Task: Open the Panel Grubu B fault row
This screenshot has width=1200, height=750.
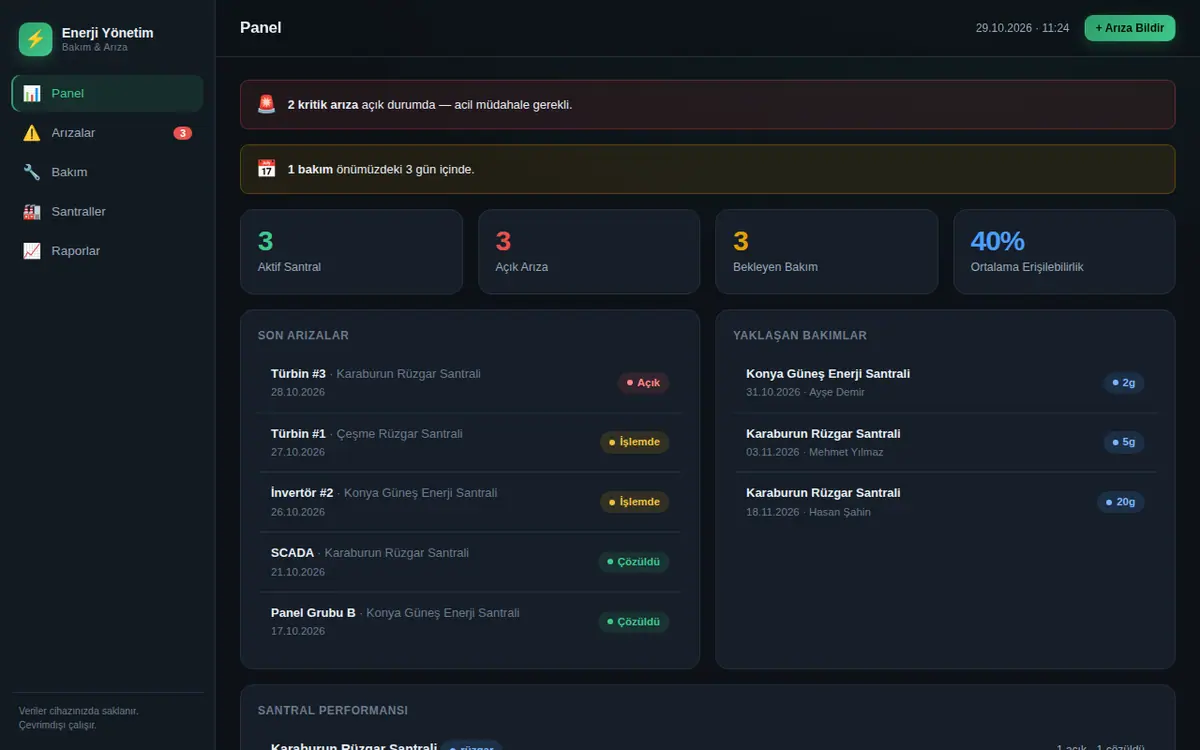Action: [469, 622]
